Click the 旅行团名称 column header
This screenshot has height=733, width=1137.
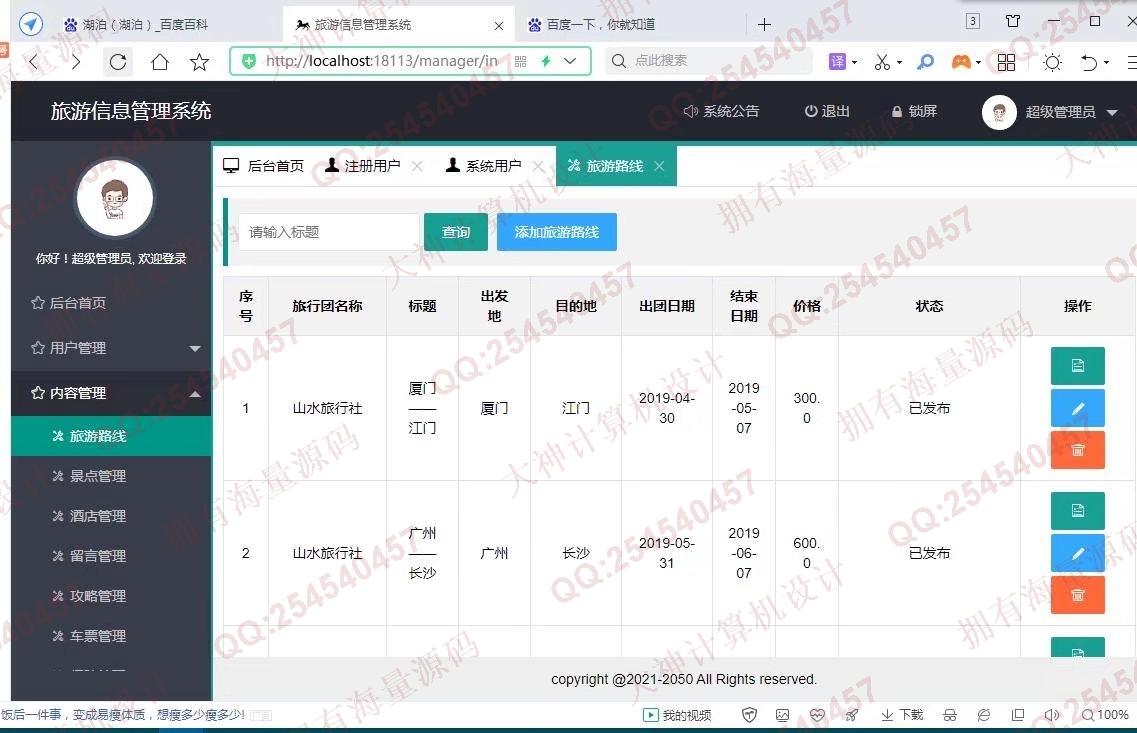(327, 306)
